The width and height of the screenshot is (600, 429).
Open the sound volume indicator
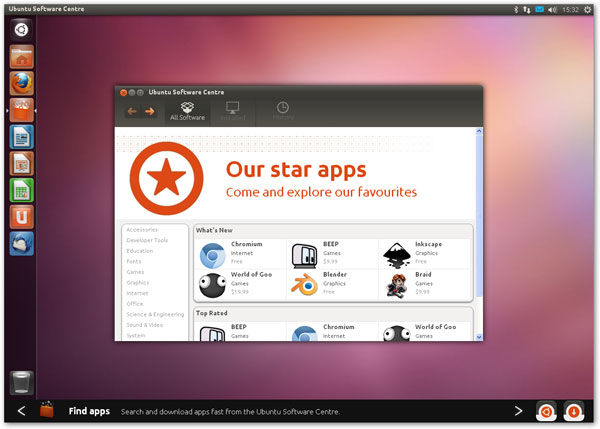[552, 10]
